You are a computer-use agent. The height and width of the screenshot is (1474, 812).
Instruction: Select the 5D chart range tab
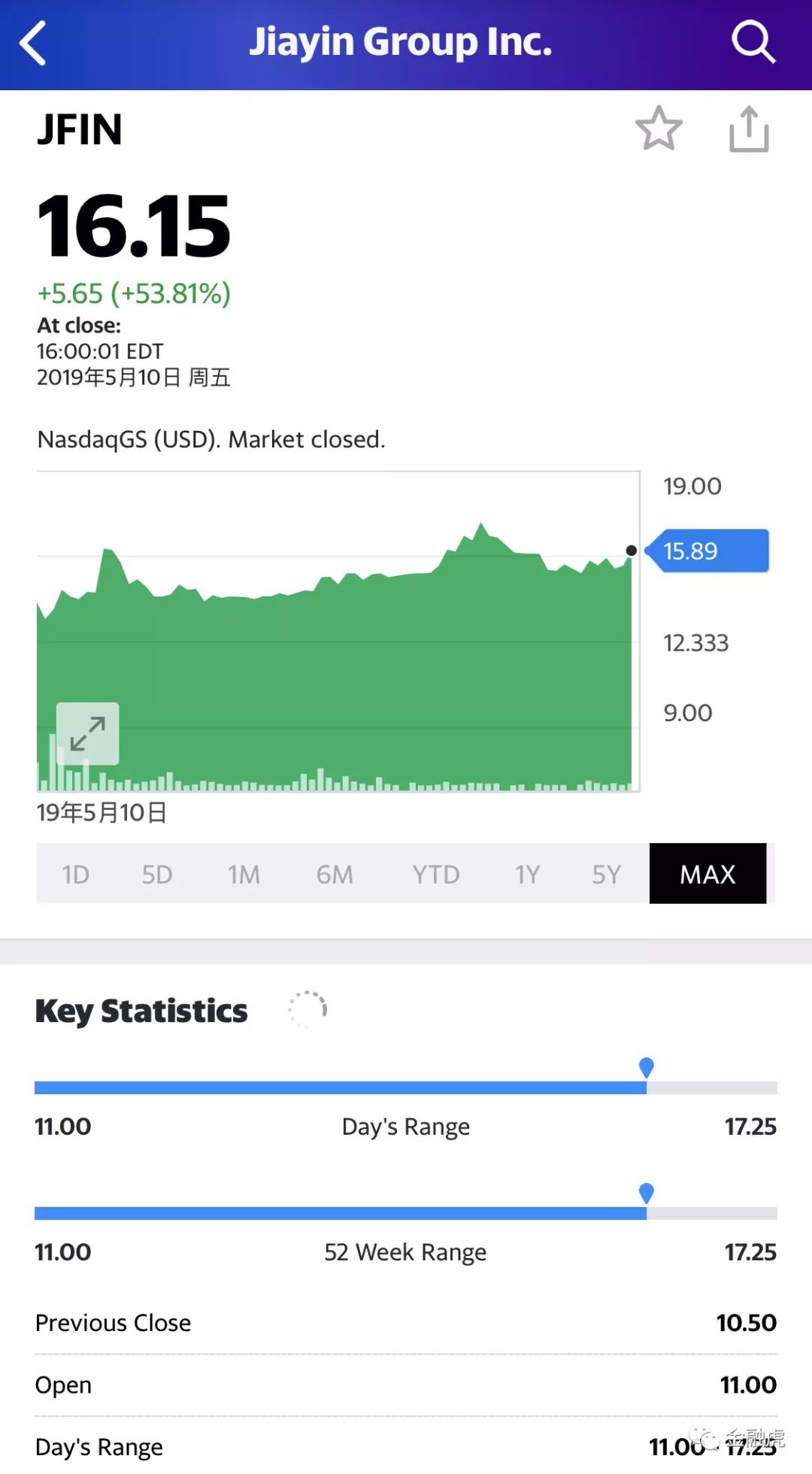[157, 874]
